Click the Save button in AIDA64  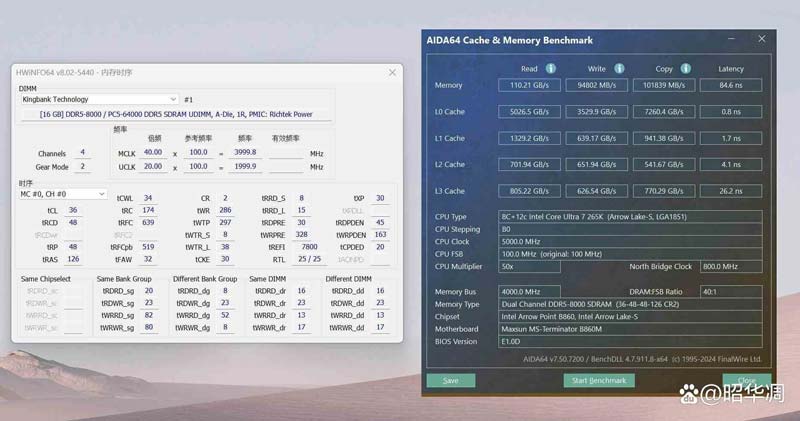(x=451, y=380)
